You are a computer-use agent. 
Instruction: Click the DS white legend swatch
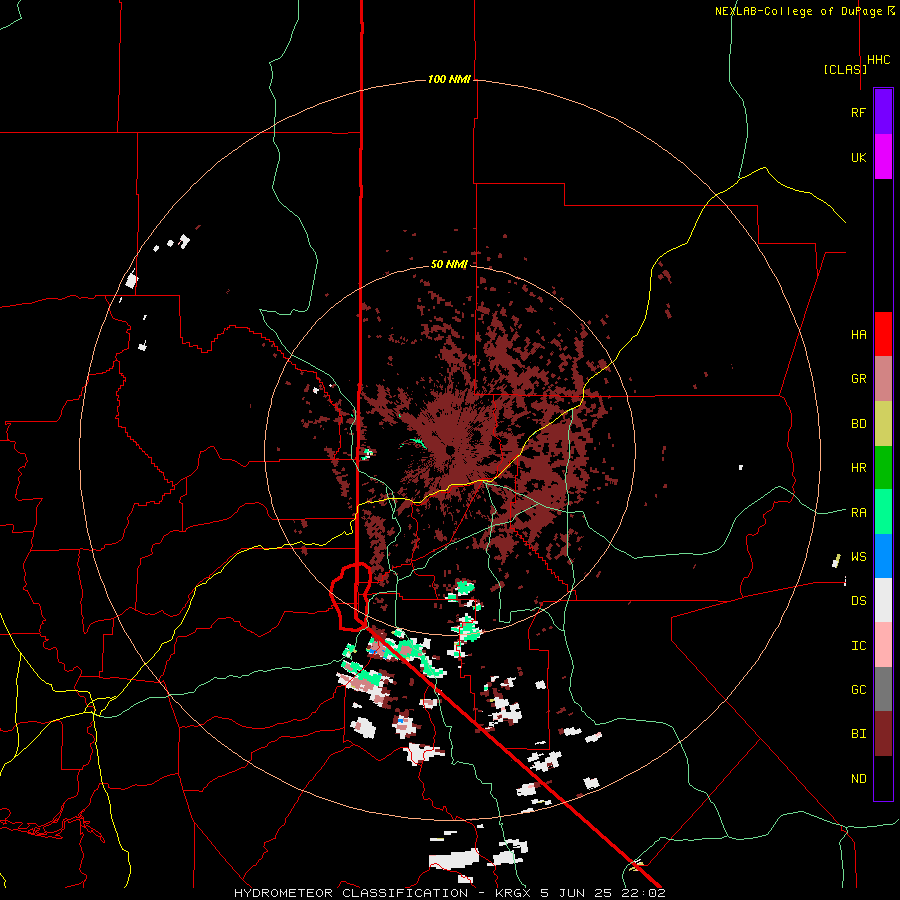pos(883,600)
